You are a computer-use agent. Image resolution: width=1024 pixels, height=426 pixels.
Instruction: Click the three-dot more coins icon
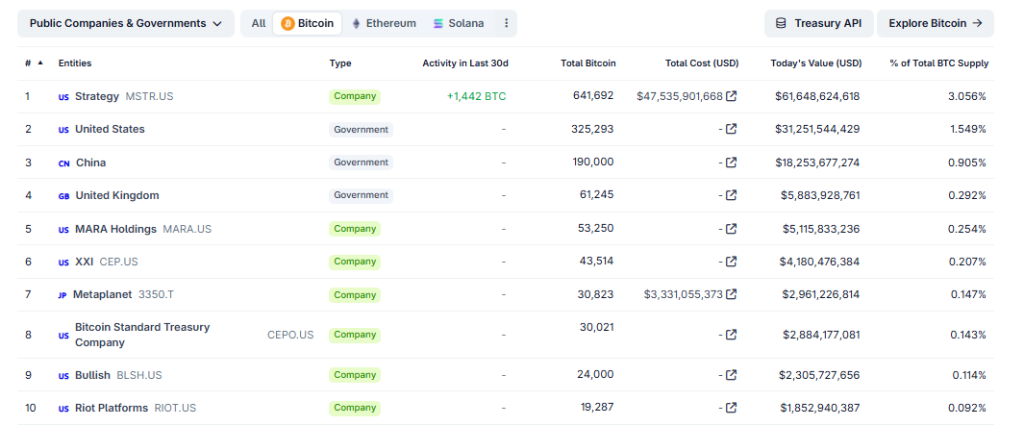(x=506, y=24)
